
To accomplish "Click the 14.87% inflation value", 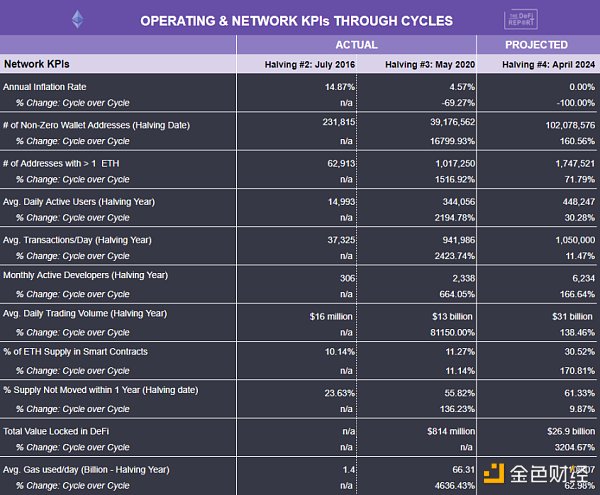I will point(340,87).
